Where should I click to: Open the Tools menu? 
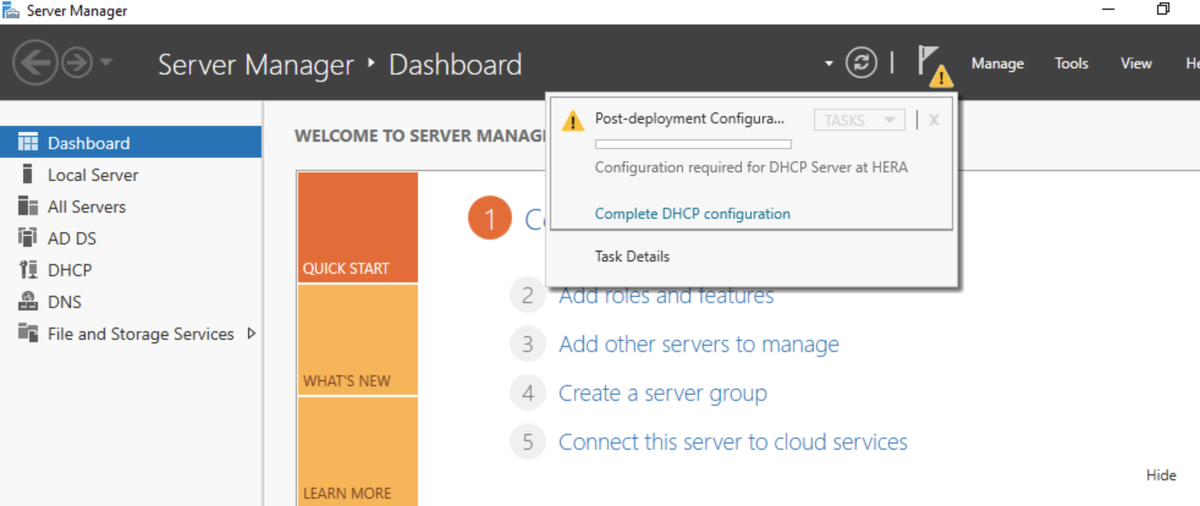[x=1071, y=63]
